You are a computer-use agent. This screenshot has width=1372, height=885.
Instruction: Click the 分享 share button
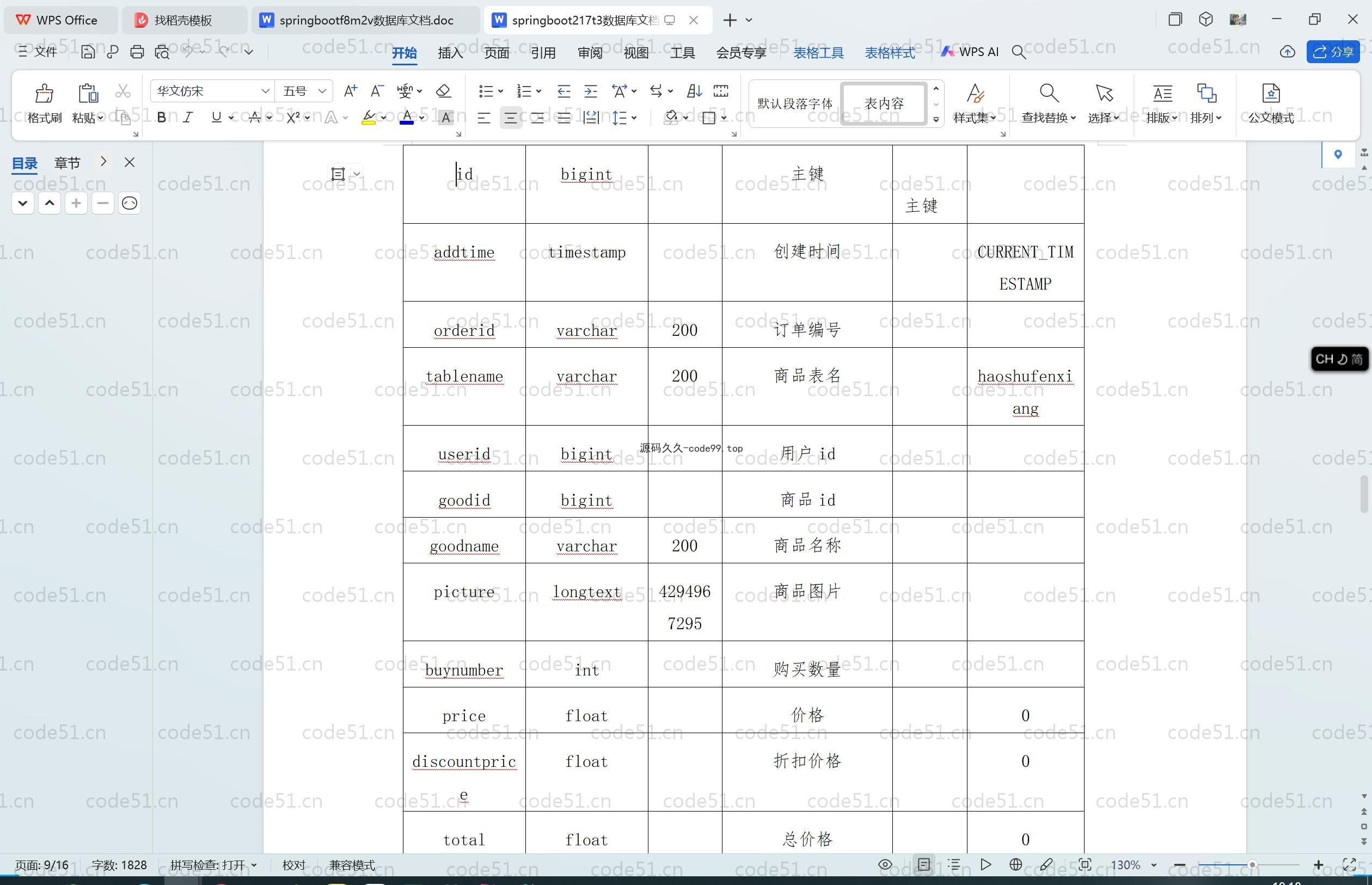(1333, 52)
